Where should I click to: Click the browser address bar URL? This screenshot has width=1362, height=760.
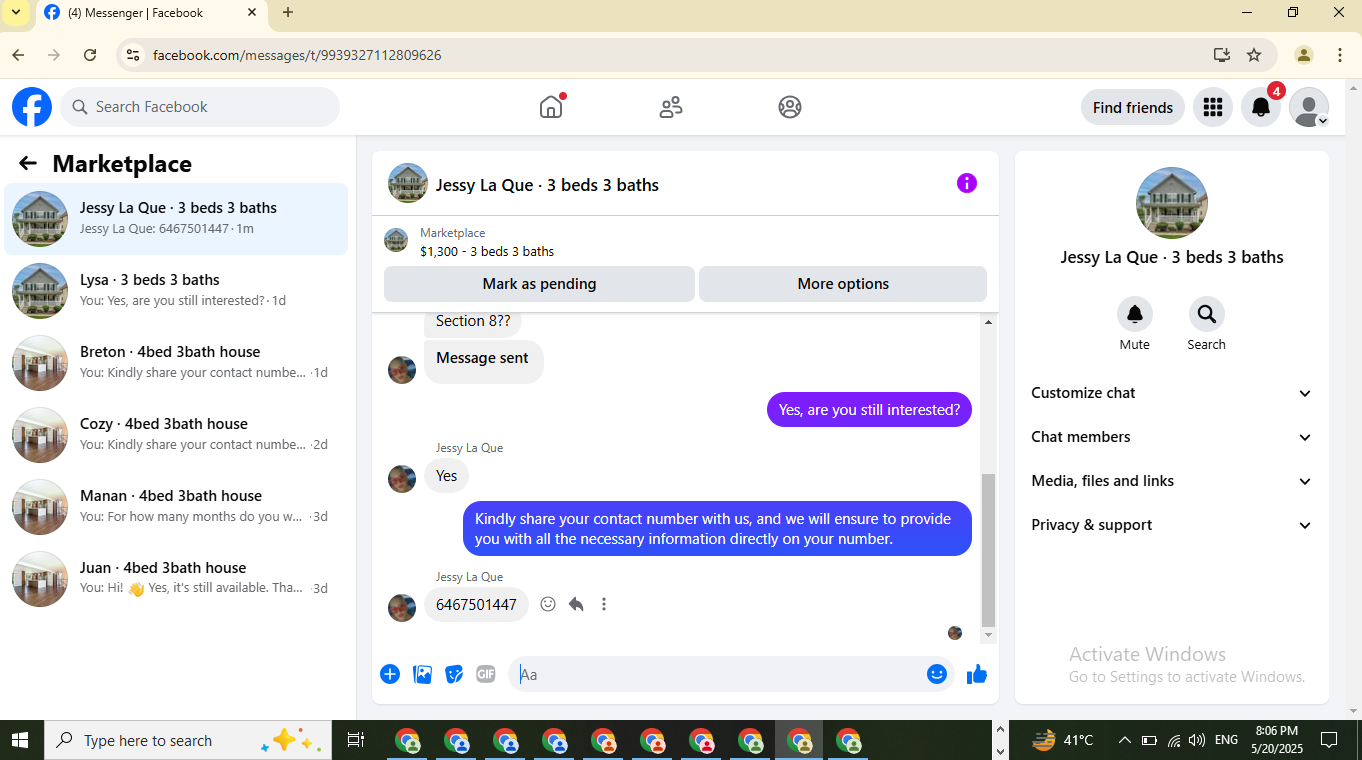point(297,55)
